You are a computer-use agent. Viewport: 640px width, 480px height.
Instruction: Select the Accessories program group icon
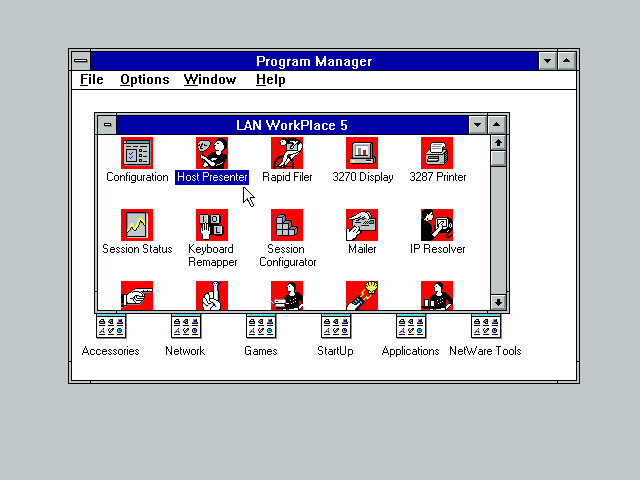pyautogui.click(x=111, y=326)
